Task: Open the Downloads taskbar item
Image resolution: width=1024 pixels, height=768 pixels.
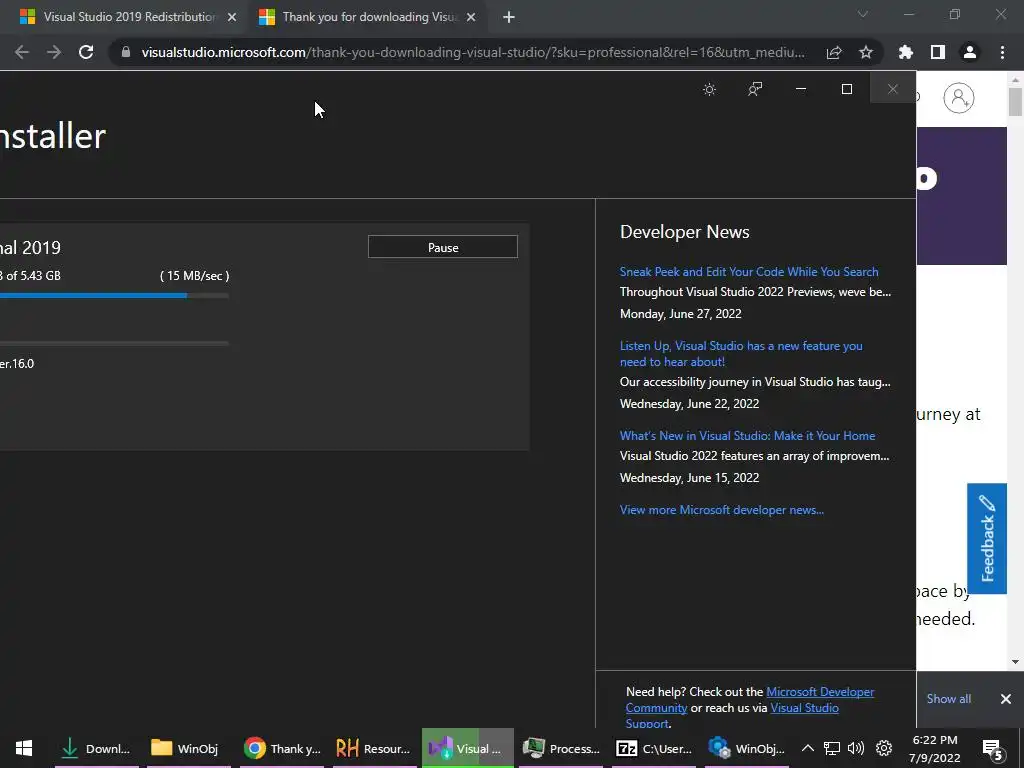Action: coord(97,748)
